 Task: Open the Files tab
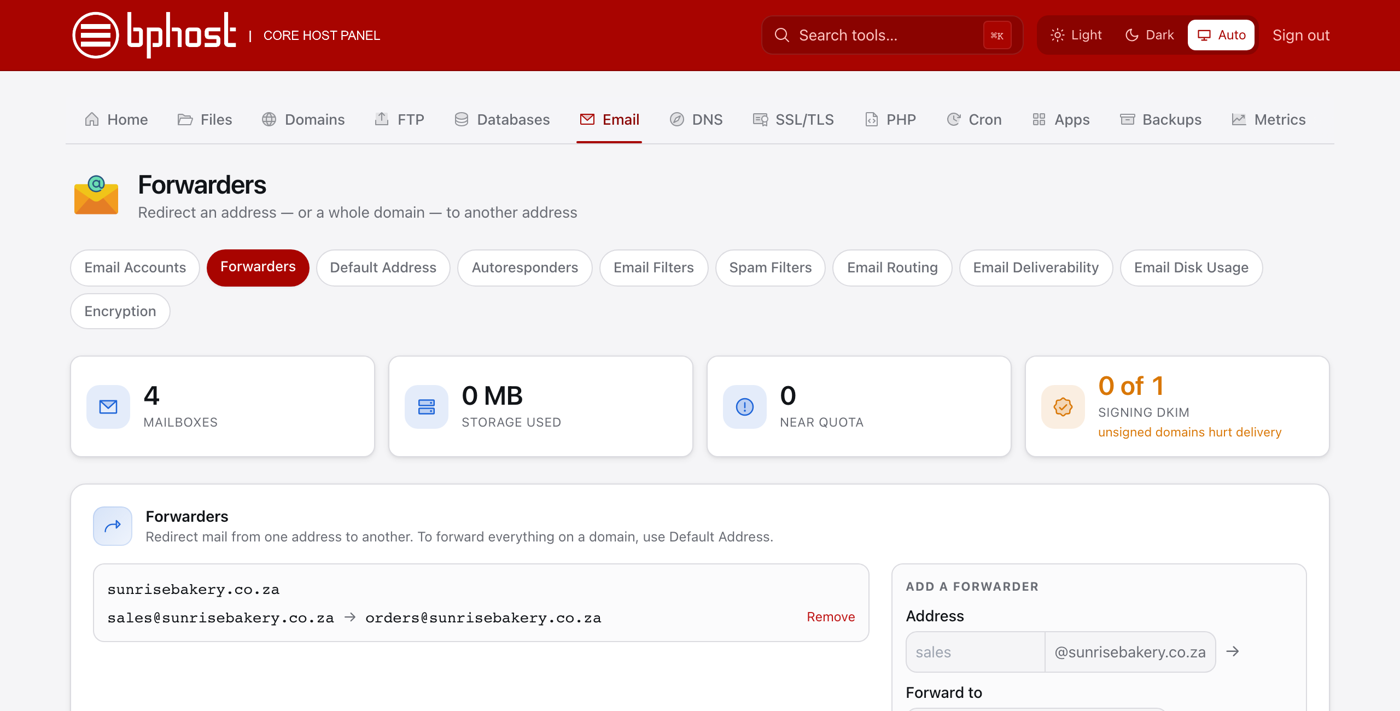(x=205, y=119)
